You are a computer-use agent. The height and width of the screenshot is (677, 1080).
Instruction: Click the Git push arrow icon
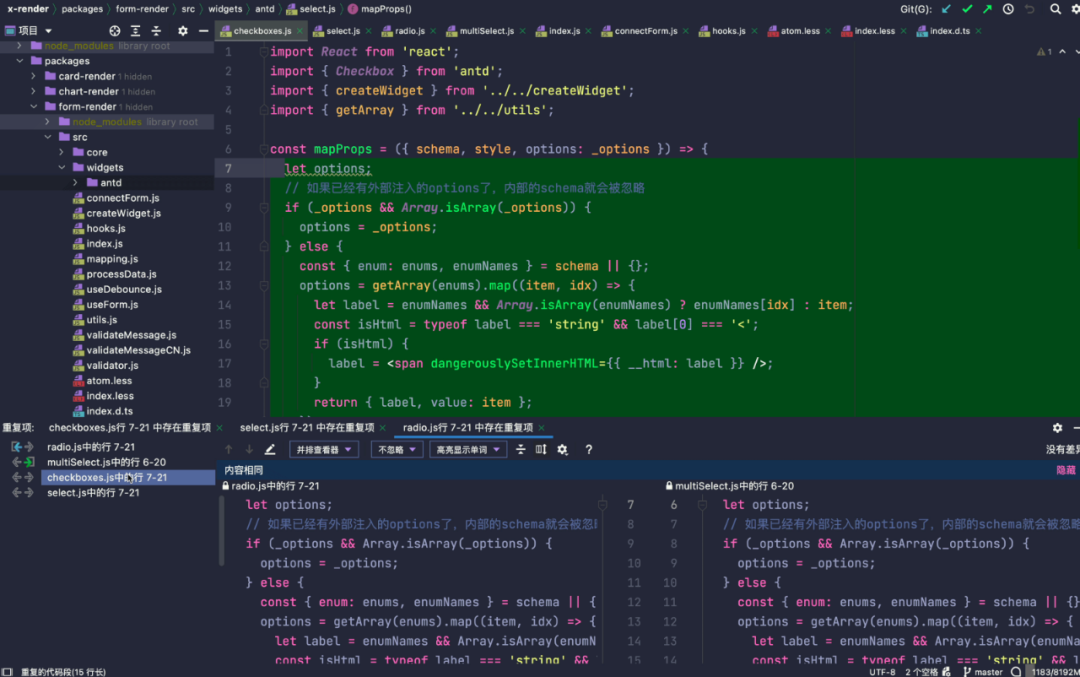coord(987,9)
